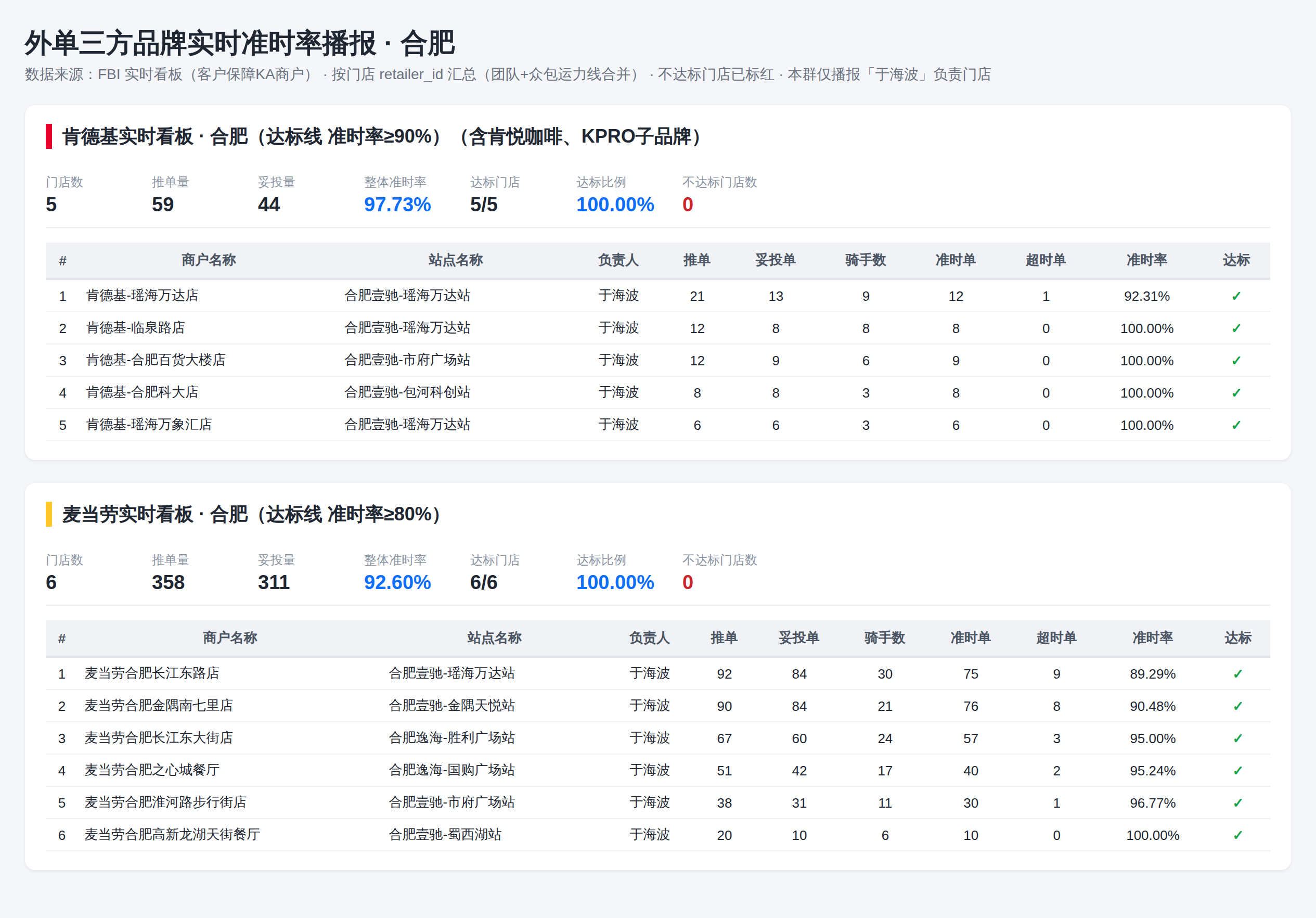This screenshot has height=918, width=1316.
Task: Click 准时率 column header in KFC table
Action: 1147,260
